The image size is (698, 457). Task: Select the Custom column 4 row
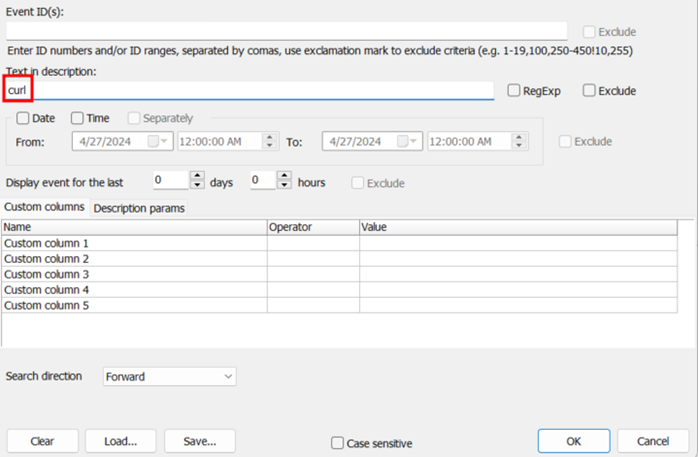pyautogui.click(x=339, y=290)
